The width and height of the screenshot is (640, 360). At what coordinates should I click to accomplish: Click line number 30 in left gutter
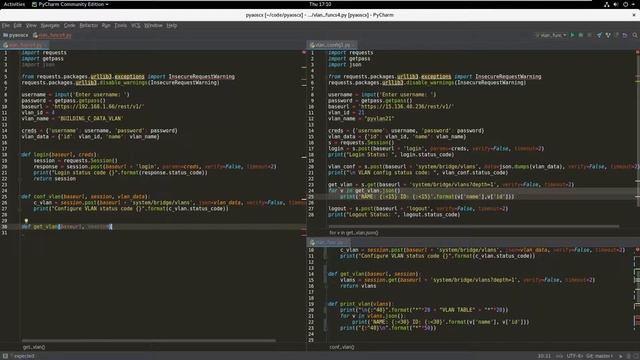[x=4, y=227]
